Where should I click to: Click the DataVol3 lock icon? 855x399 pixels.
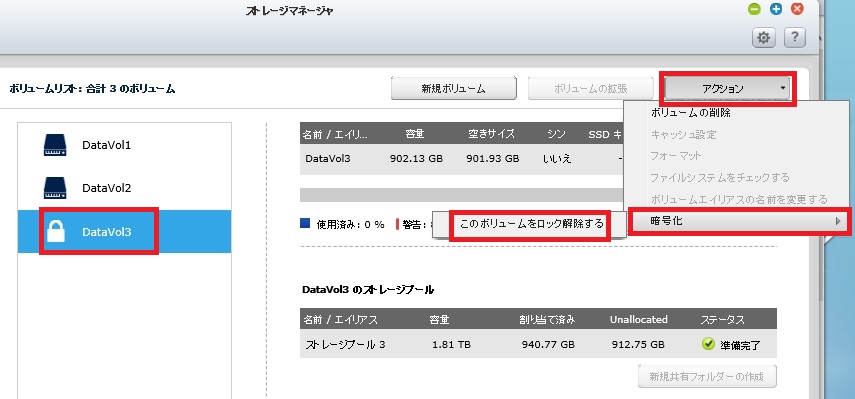click(56, 231)
